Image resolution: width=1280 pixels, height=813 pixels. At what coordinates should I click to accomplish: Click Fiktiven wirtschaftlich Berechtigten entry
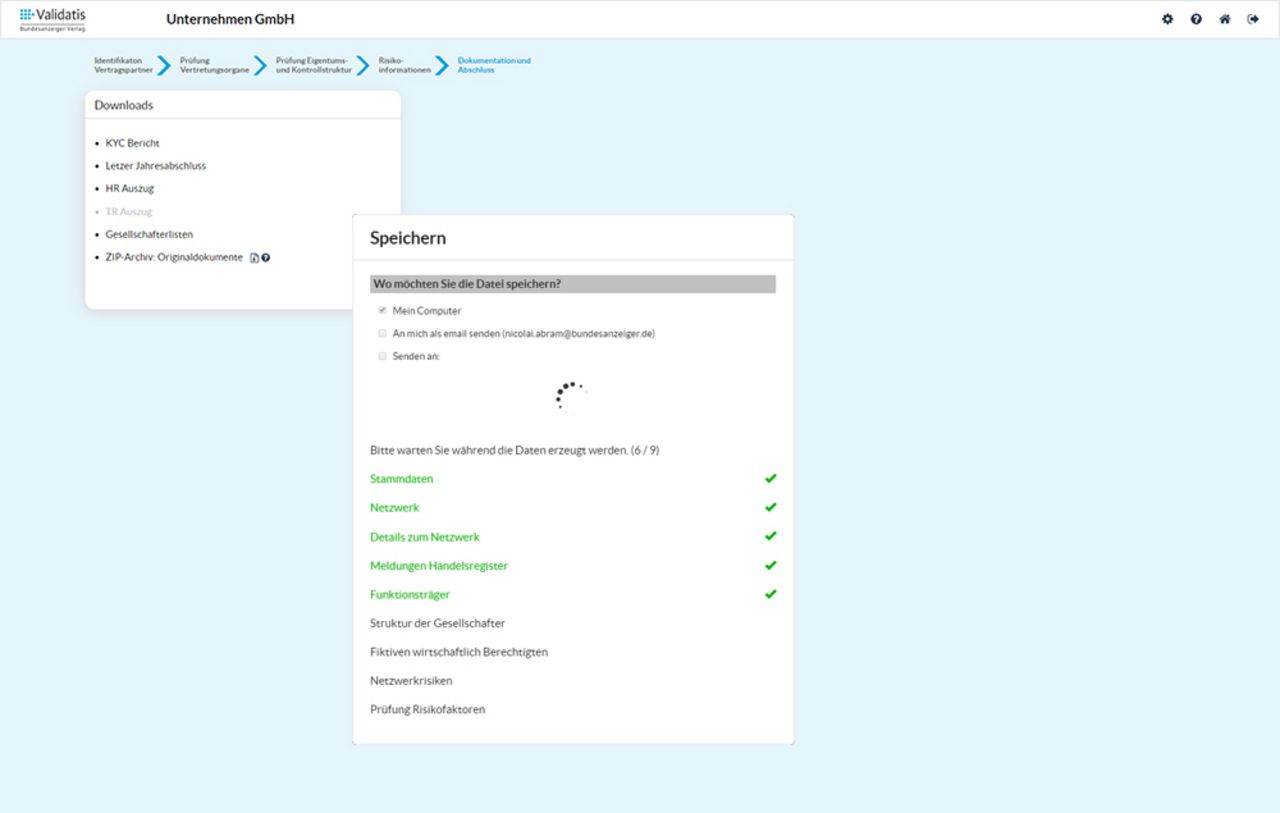point(459,652)
